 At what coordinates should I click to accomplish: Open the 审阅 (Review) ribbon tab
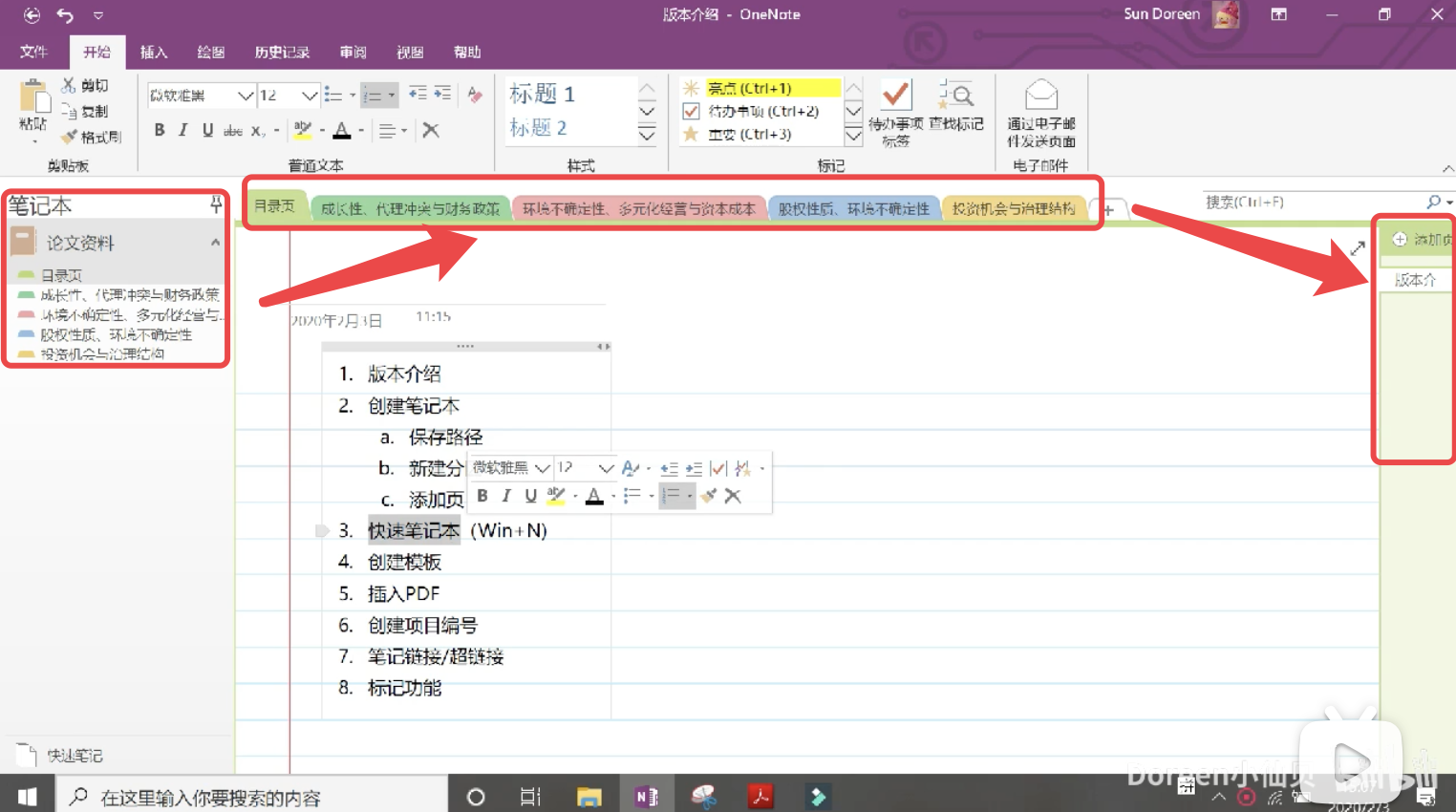tap(353, 52)
